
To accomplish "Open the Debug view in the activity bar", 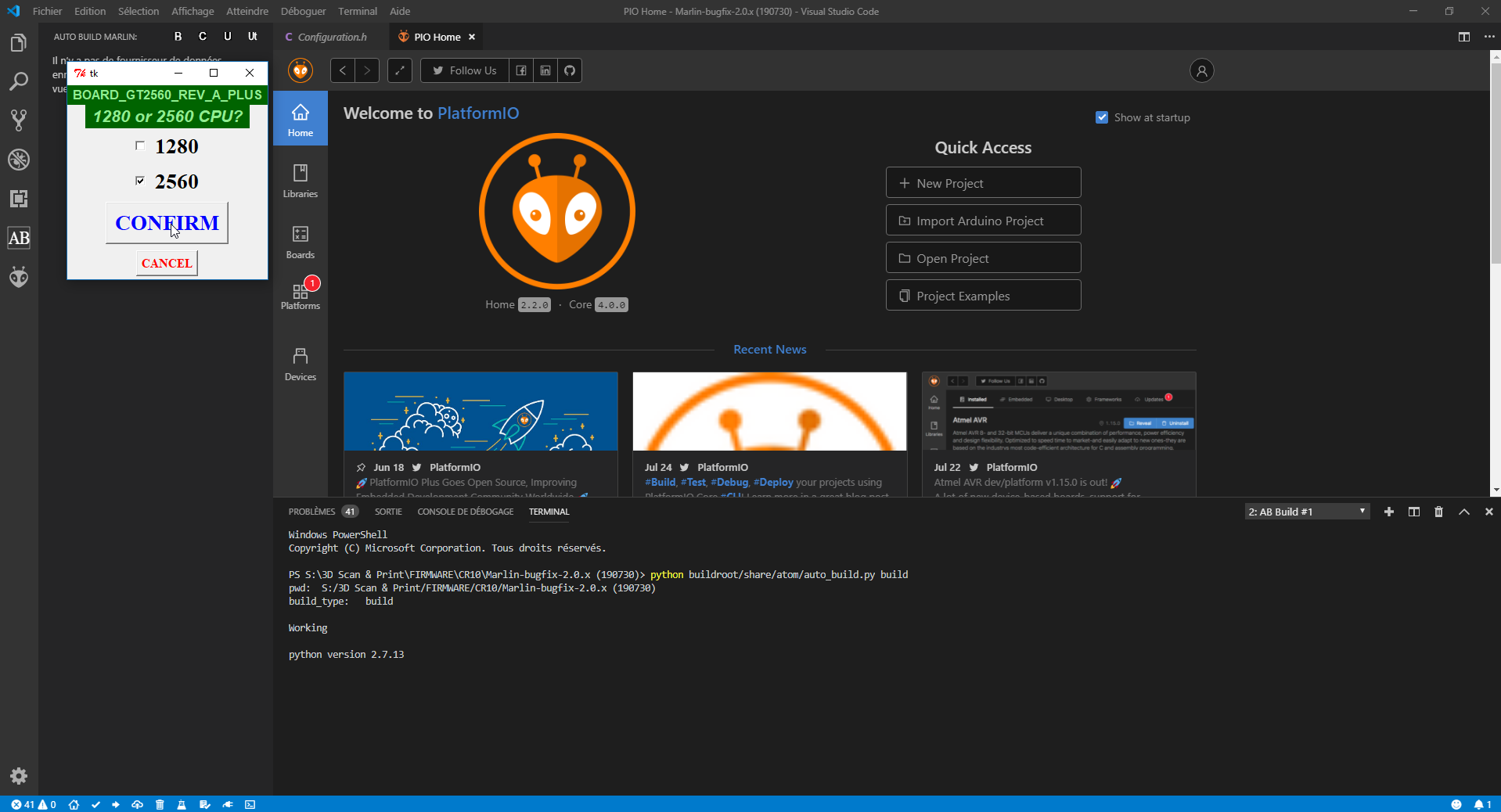I will tap(19, 160).
